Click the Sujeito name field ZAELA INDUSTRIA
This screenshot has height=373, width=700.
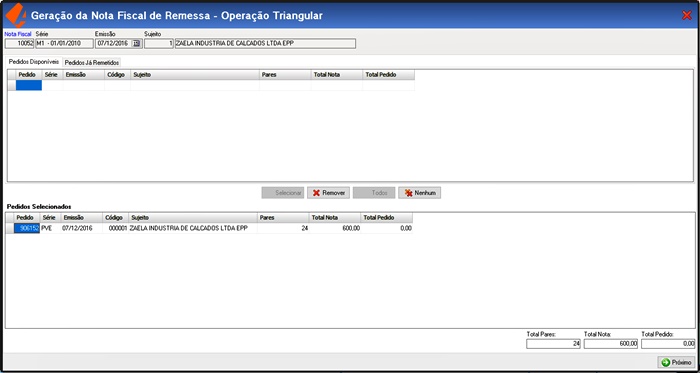tap(265, 43)
